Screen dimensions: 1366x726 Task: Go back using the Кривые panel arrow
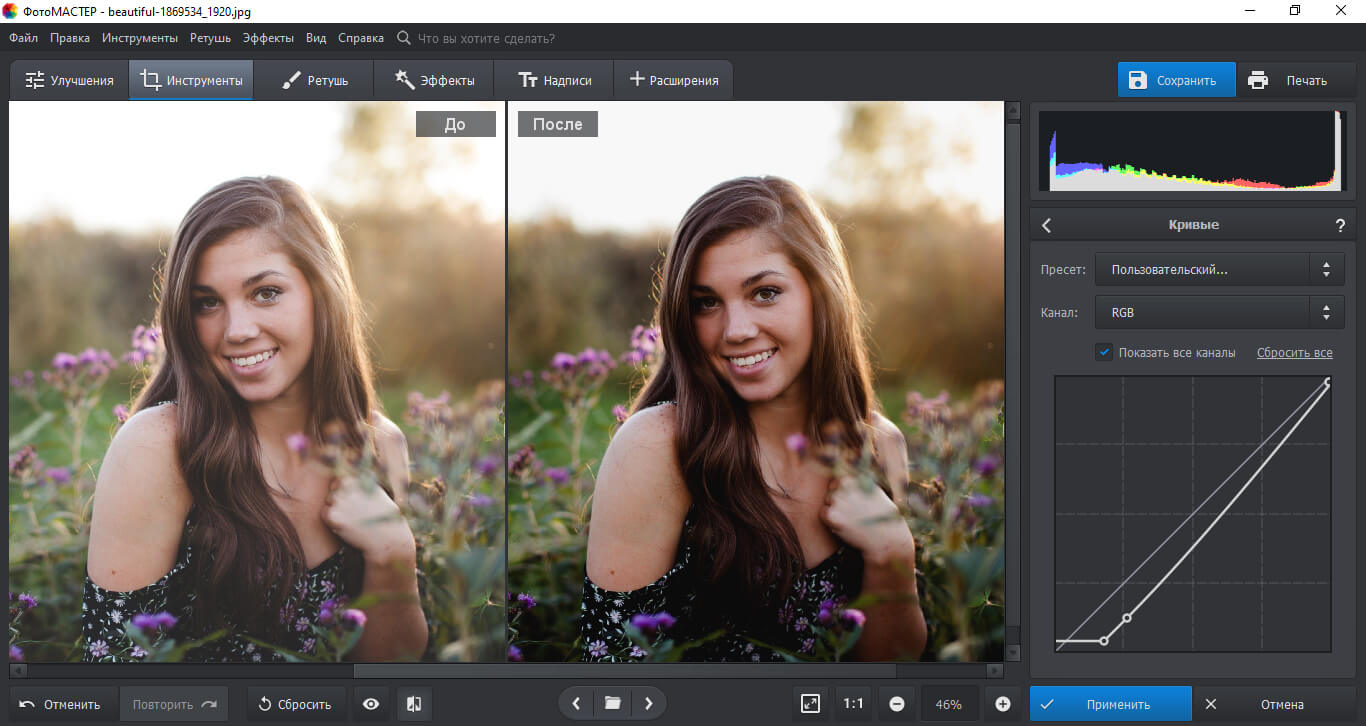point(1047,226)
